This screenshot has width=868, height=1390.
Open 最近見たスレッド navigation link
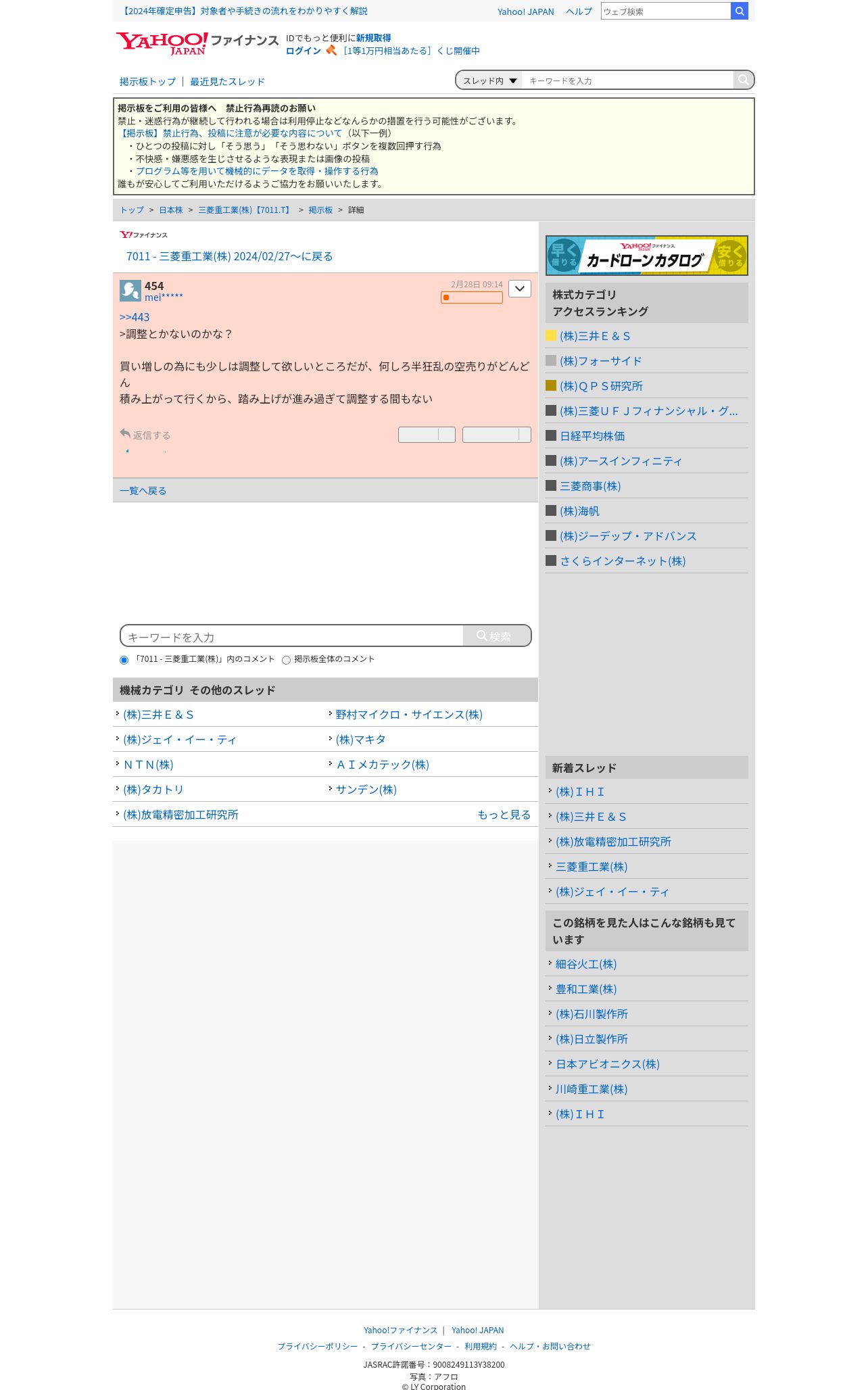[227, 82]
